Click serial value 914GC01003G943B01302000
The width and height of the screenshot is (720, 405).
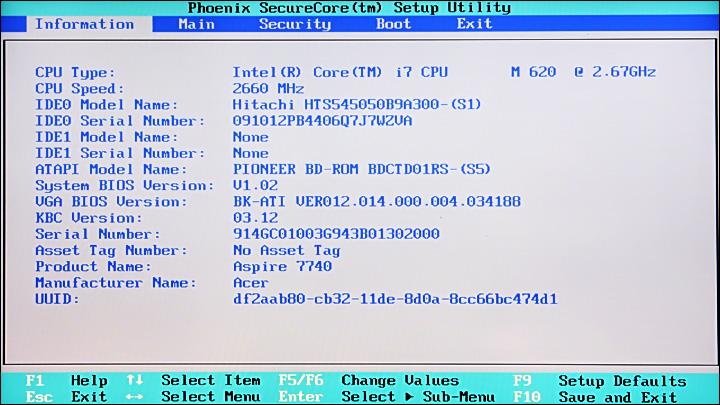(336, 234)
